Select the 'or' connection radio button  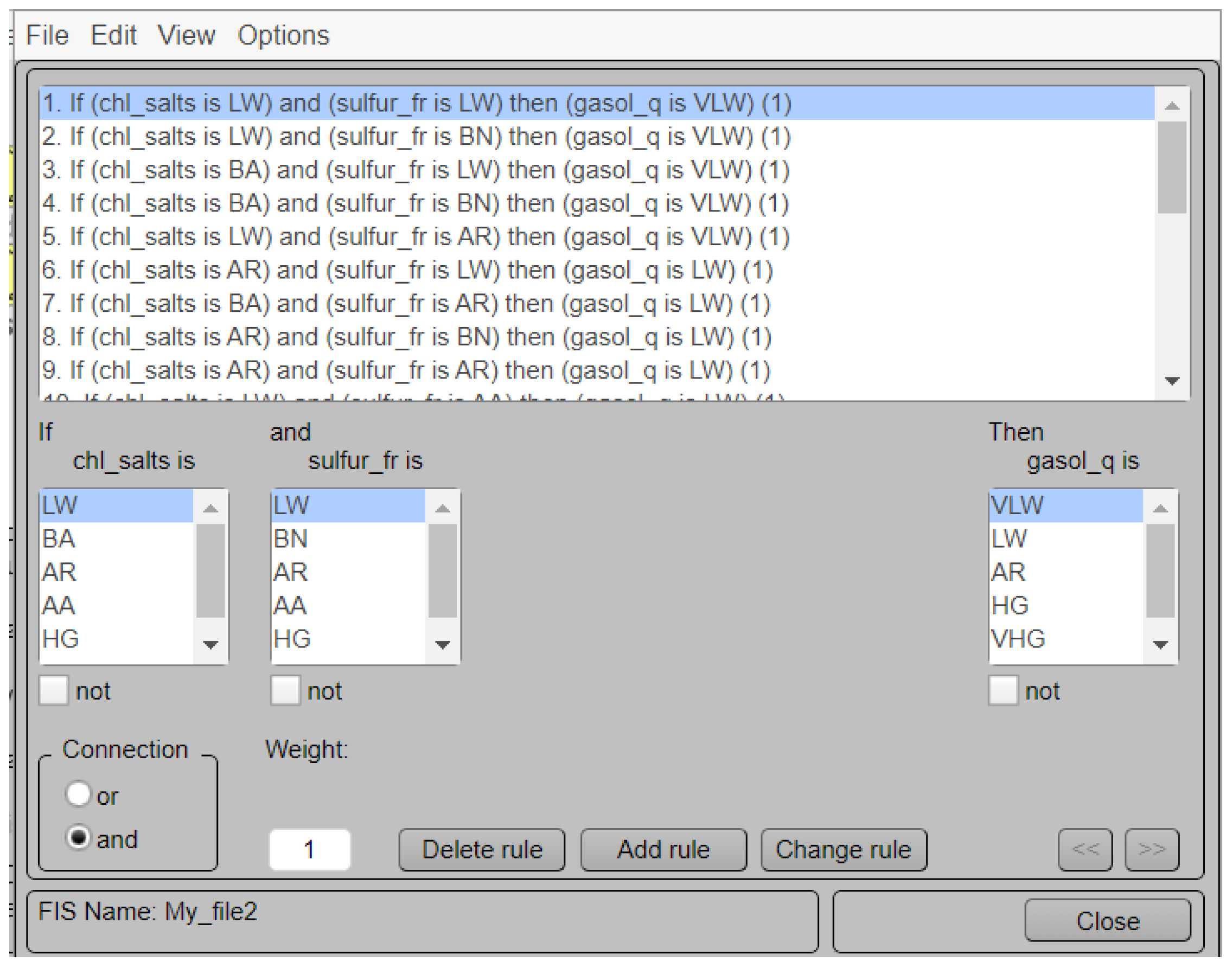[x=78, y=793]
